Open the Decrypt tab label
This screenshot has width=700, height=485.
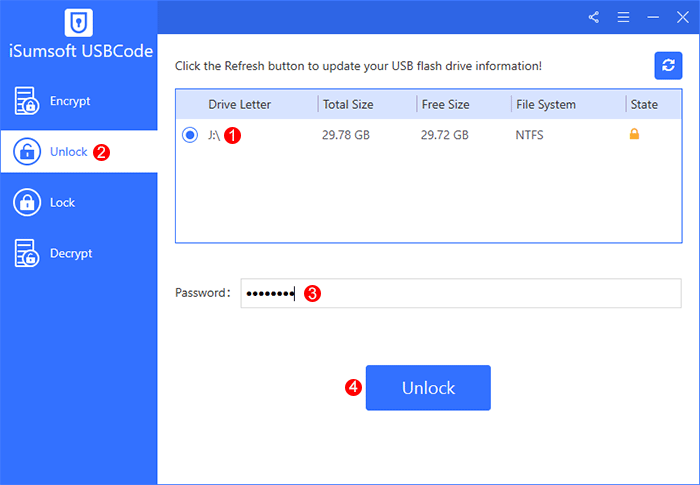tap(71, 253)
